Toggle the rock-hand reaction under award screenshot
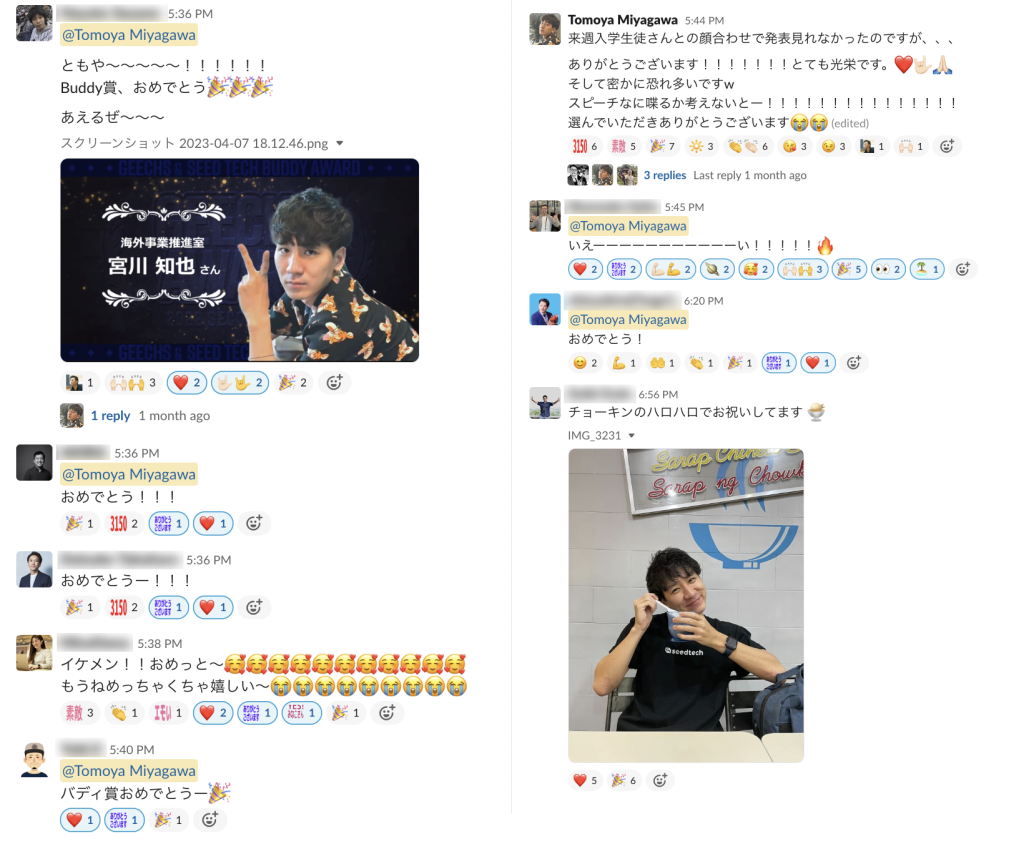Screen dimensions: 1024x844 pos(240,383)
